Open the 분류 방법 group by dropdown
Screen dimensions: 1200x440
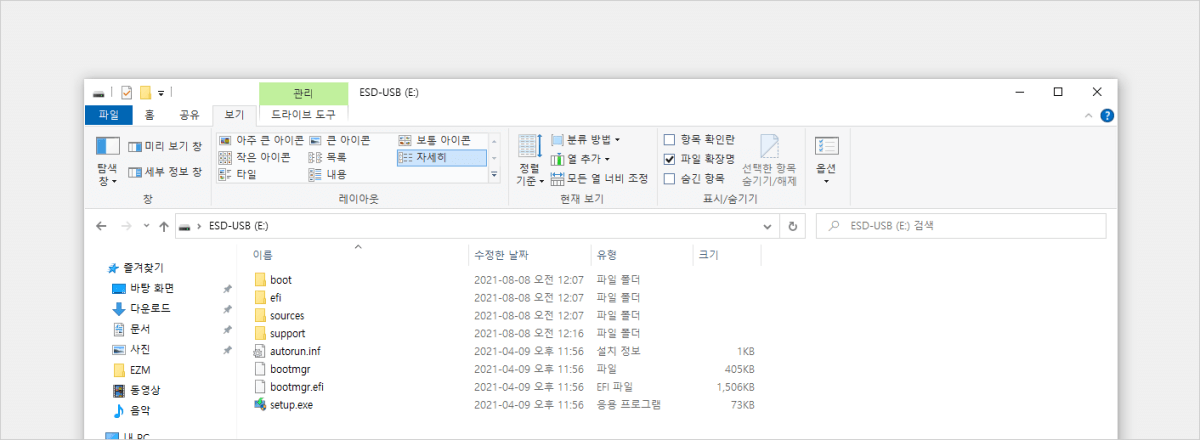coord(585,139)
